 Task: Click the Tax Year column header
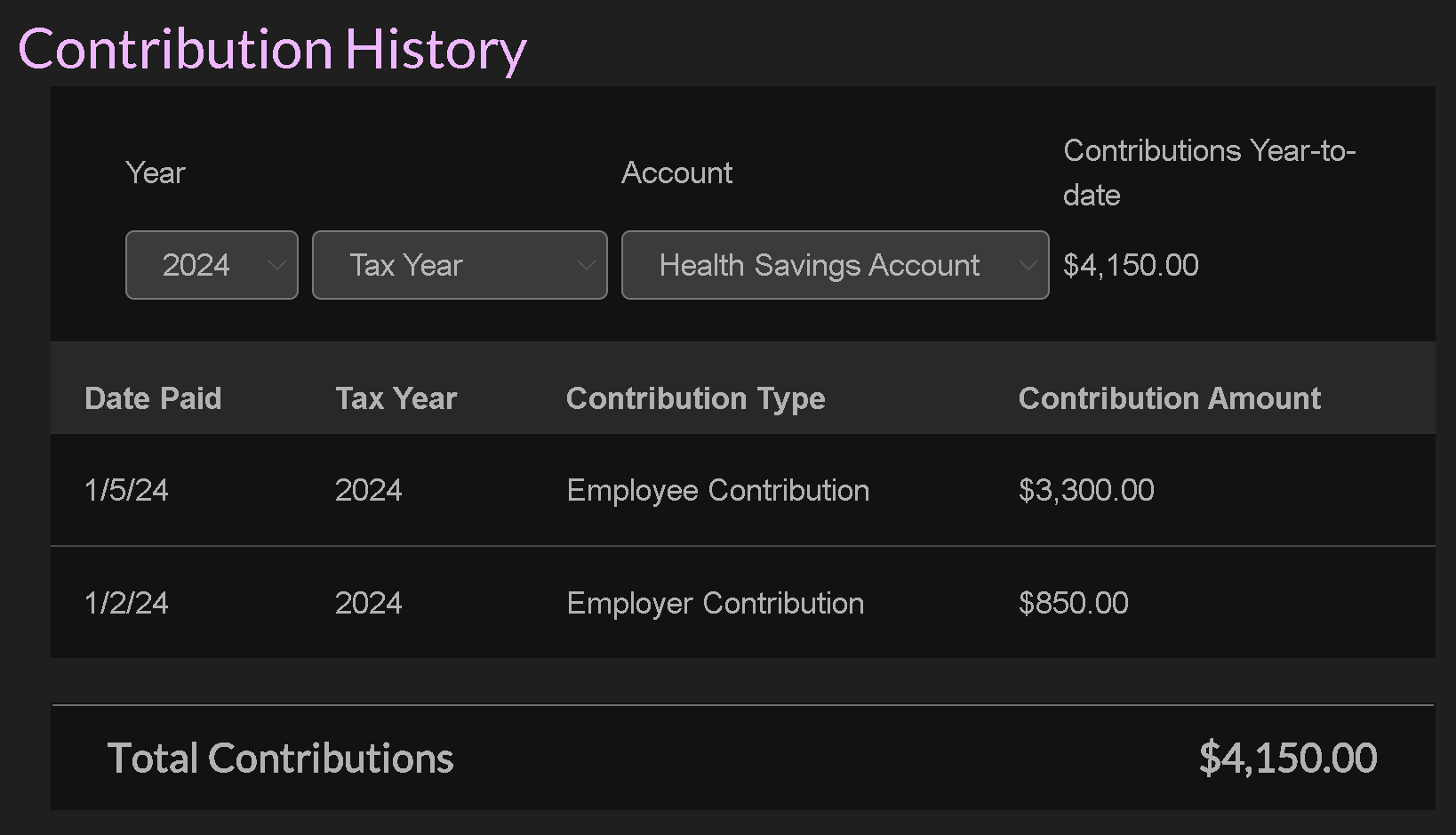[396, 398]
